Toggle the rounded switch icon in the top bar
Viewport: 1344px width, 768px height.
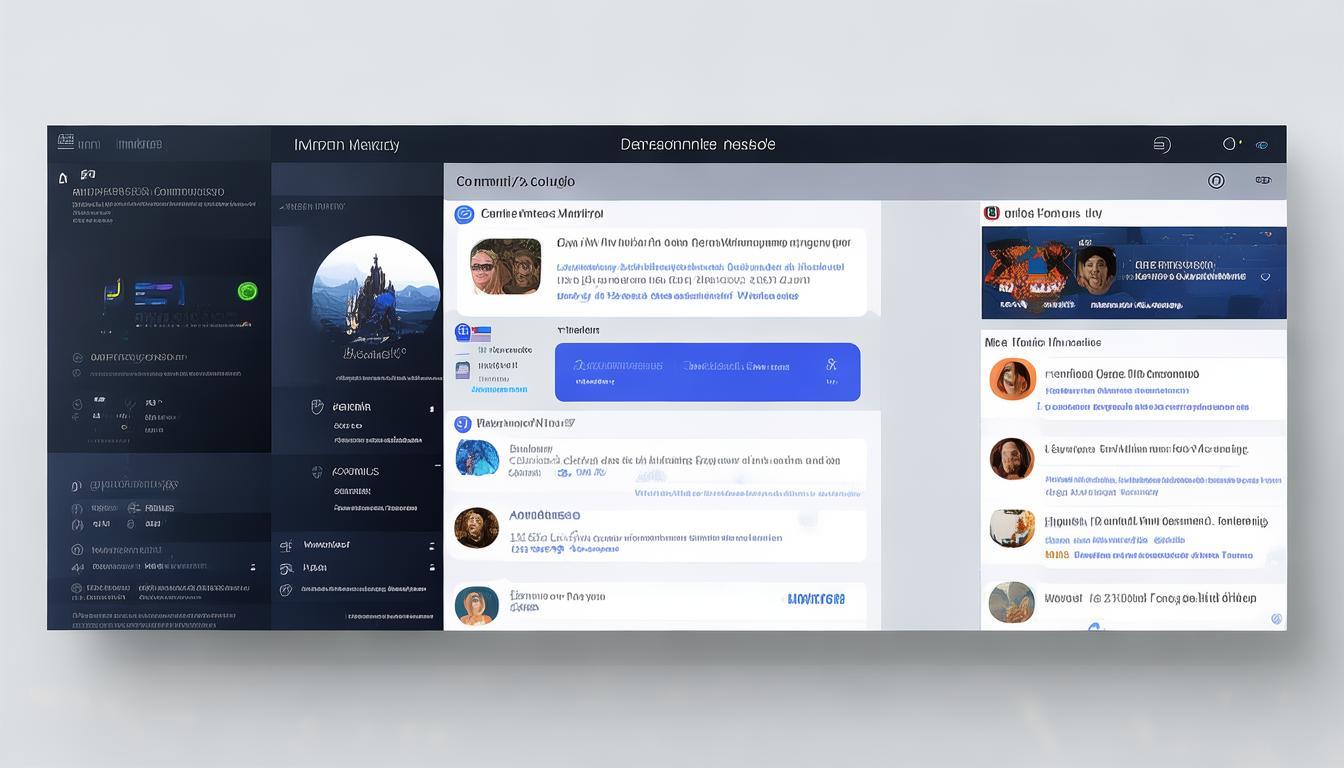(1161, 144)
